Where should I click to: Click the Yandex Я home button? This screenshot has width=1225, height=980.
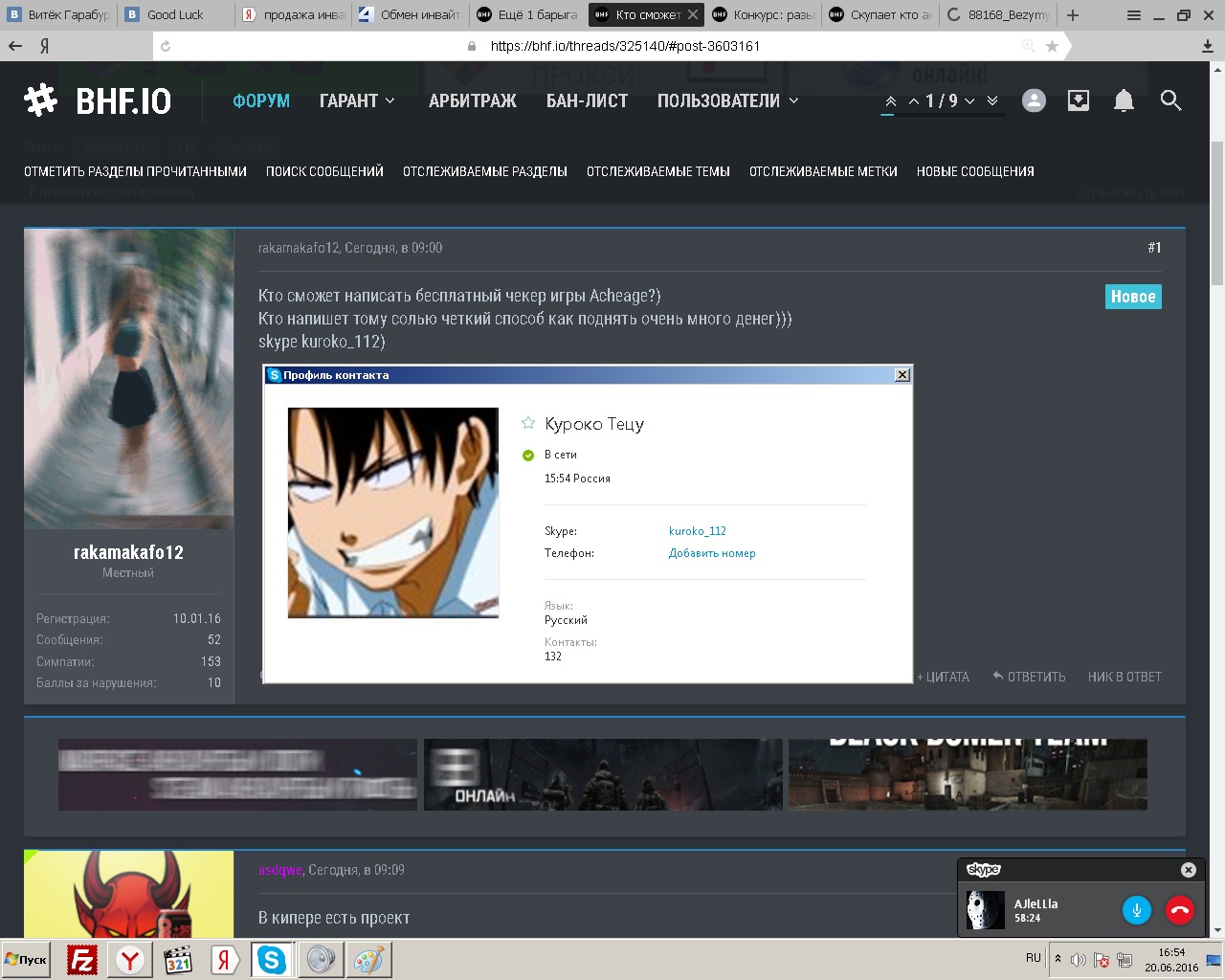(45, 46)
